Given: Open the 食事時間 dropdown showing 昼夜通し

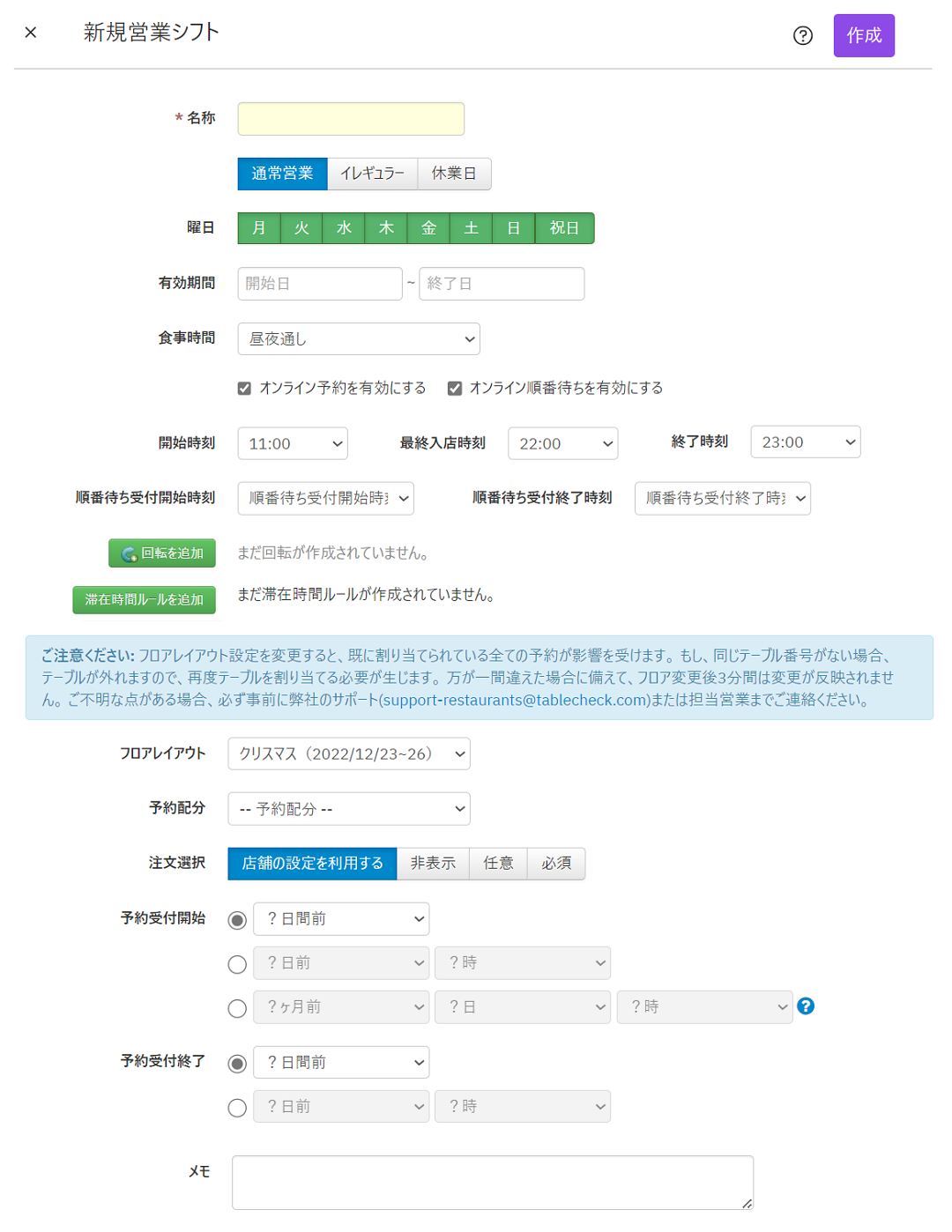Looking at the screenshot, I should [359, 339].
